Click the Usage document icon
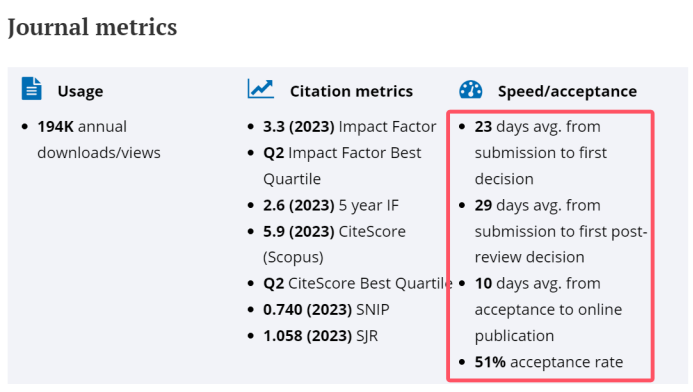This screenshot has width=693, height=392. [x=31, y=88]
